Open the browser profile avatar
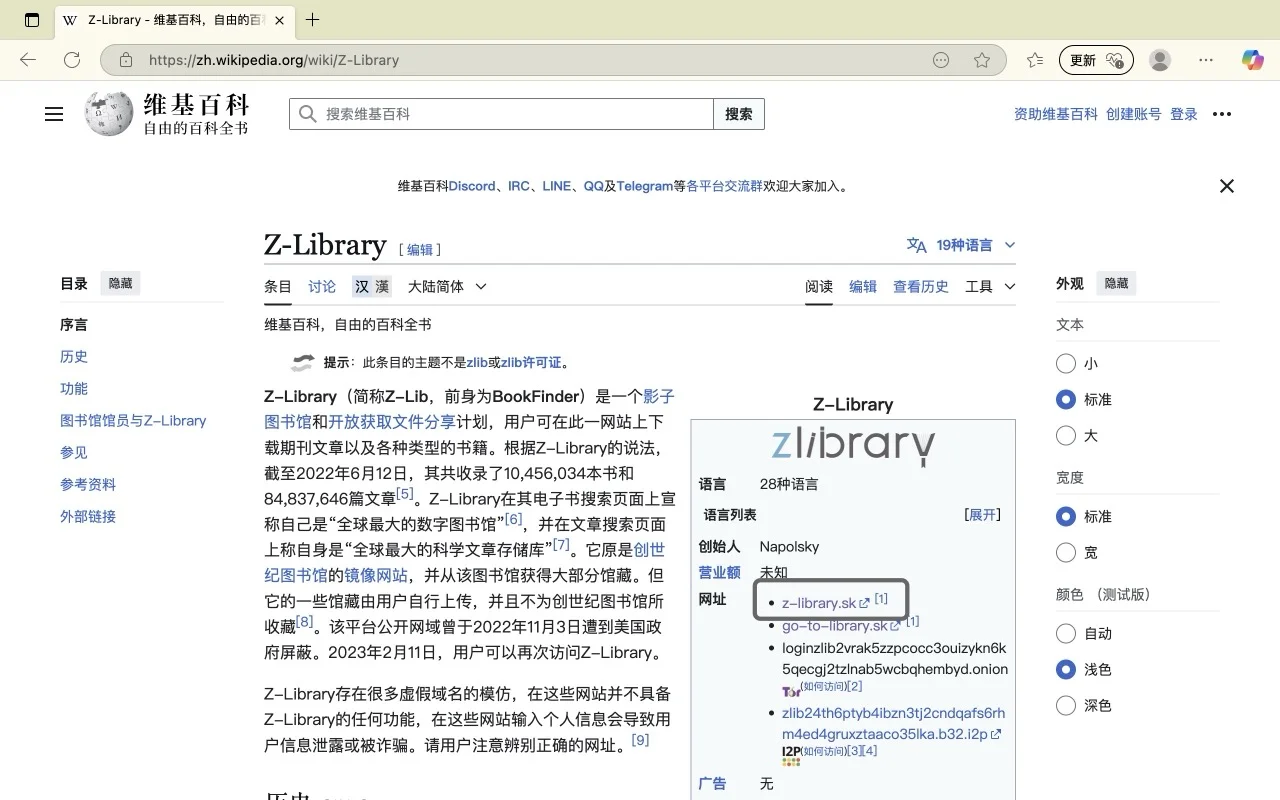This screenshot has height=800, width=1280. (x=1160, y=60)
